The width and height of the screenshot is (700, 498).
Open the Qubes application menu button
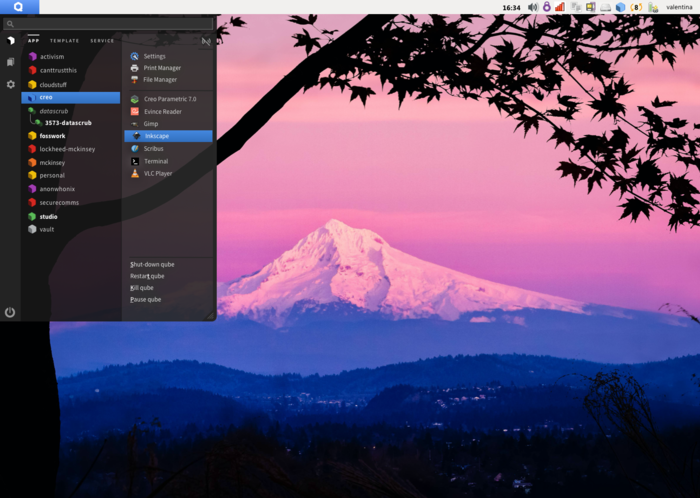pyautogui.click(x=19, y=7)
